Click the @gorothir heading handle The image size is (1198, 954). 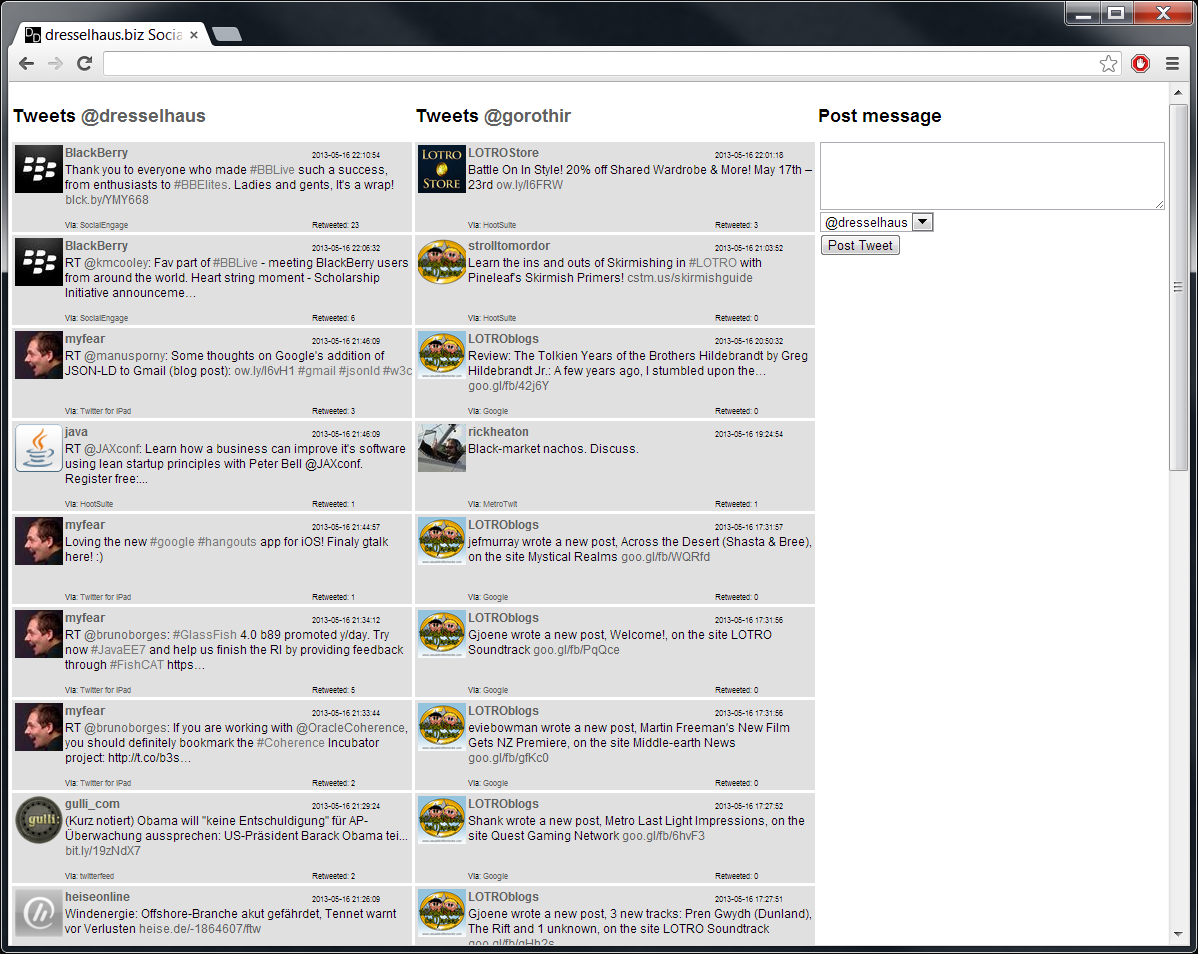pyautogui.click(x=527, y=116)
